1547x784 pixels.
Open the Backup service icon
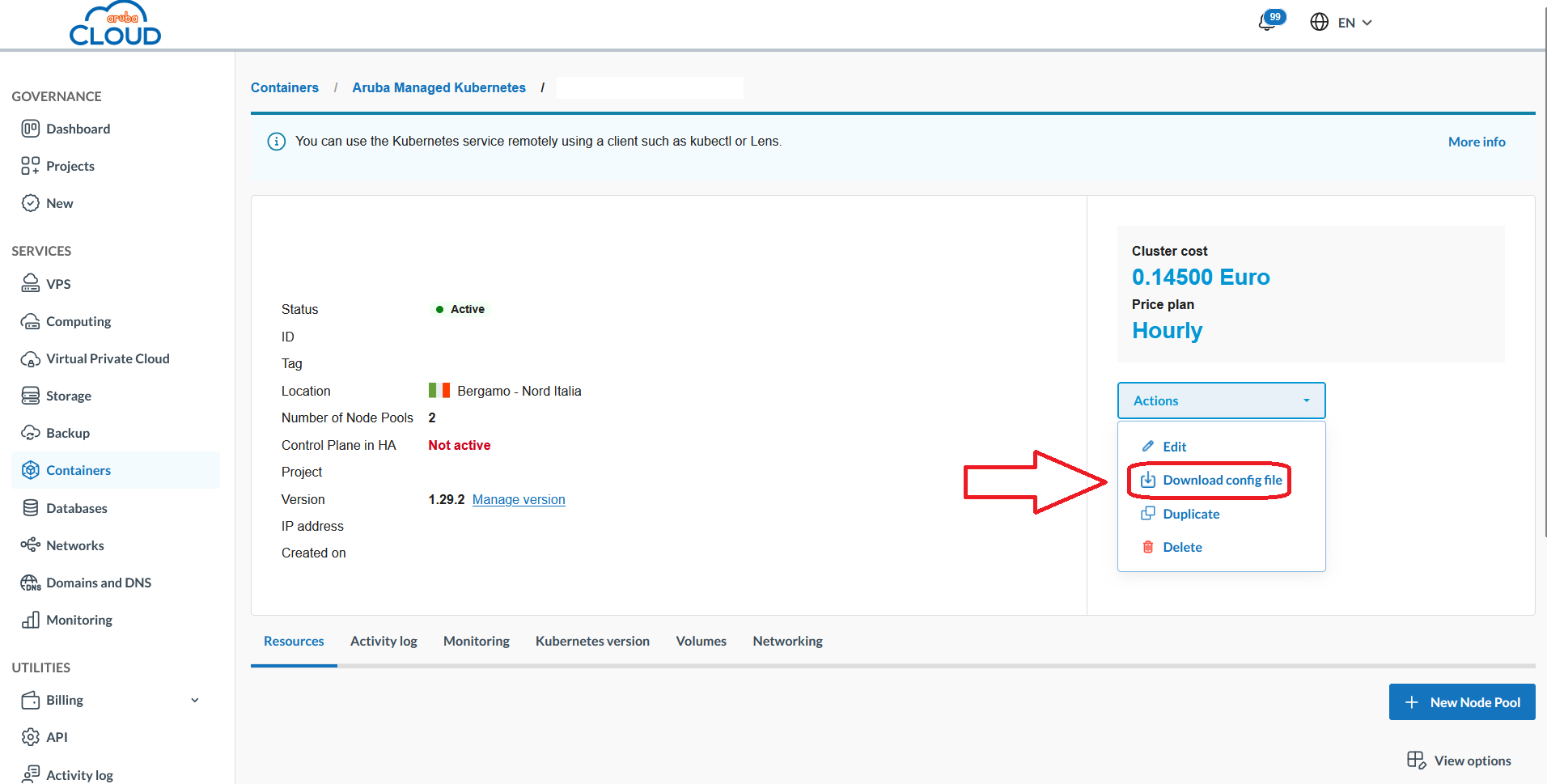pos(30,432)
